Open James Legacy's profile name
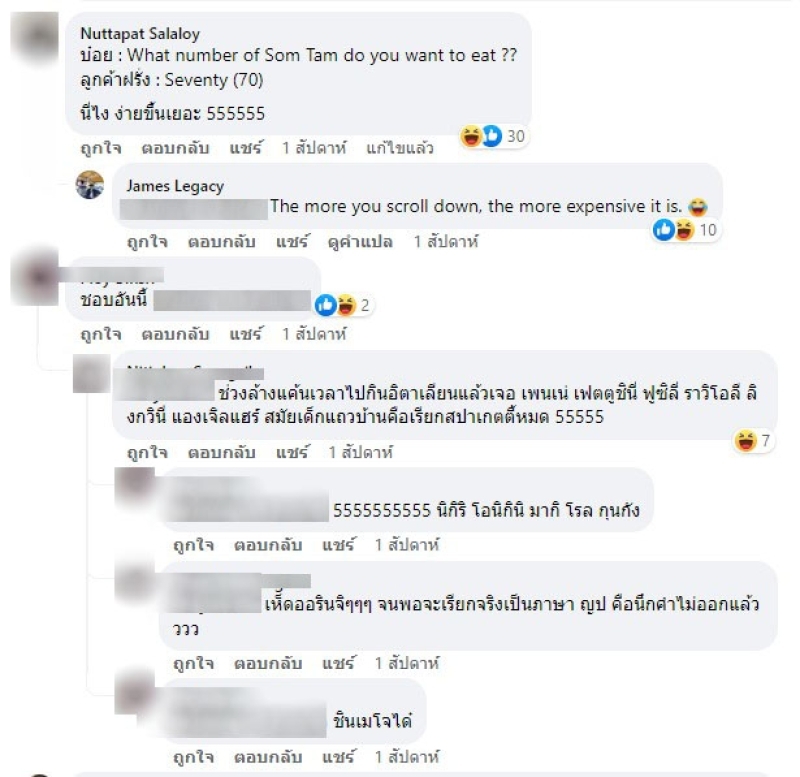This screenshot has height=777, width=800. point(175,186)
